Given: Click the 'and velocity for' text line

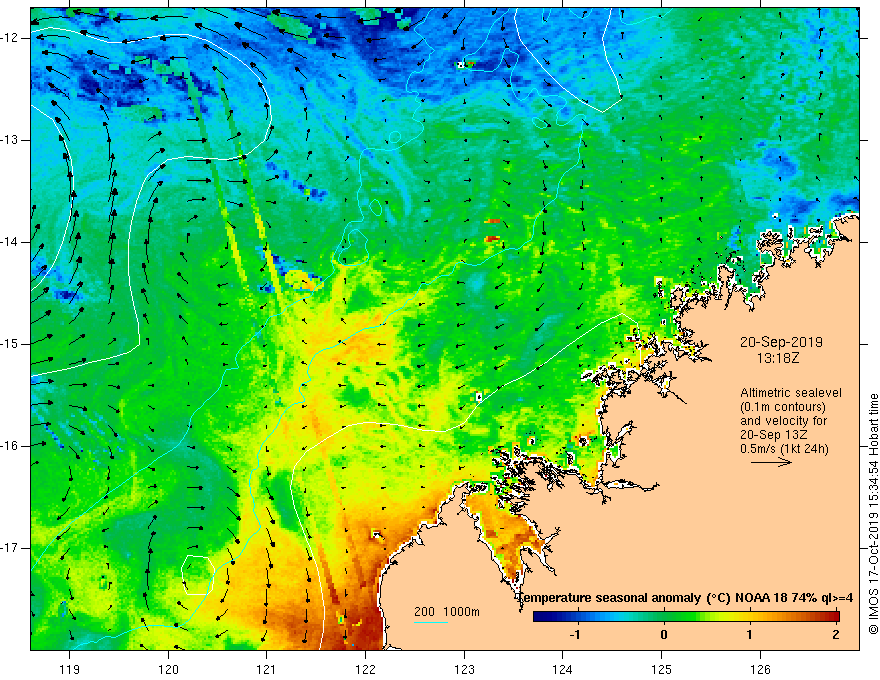Looking at the screenshot, I should point(783,421).
